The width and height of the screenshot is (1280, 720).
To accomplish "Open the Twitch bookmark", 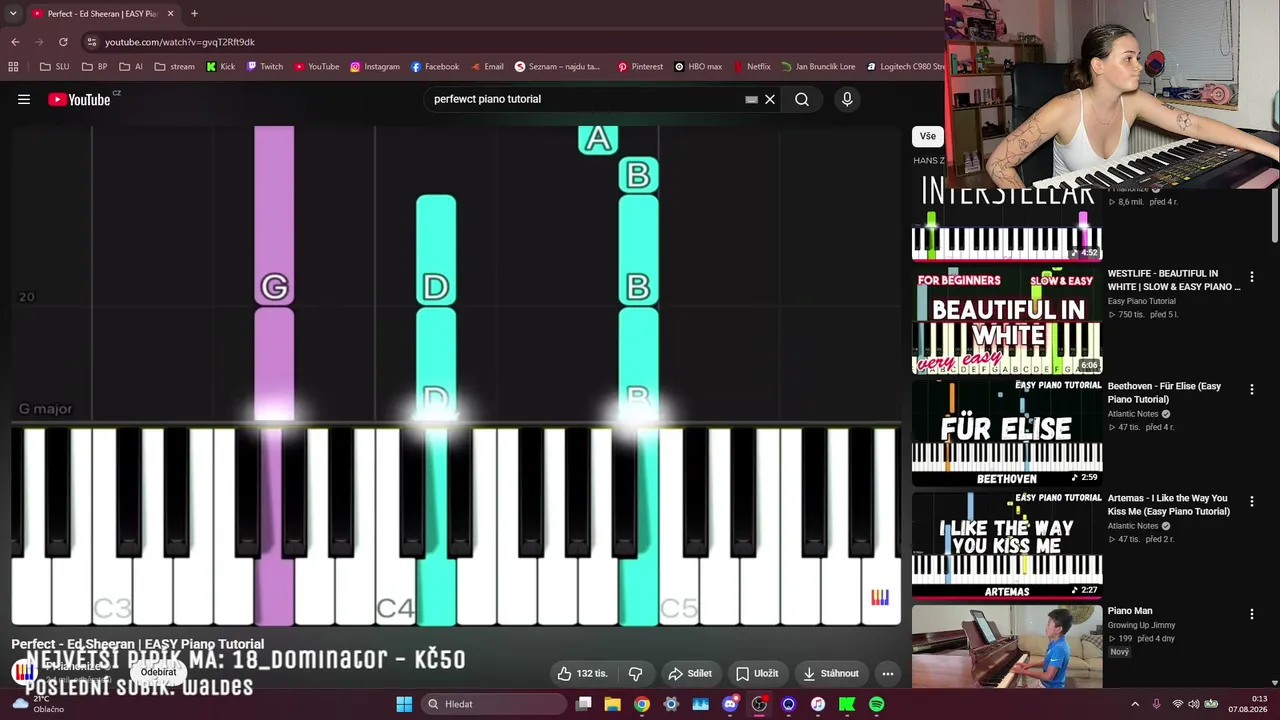I will [264, 67].
